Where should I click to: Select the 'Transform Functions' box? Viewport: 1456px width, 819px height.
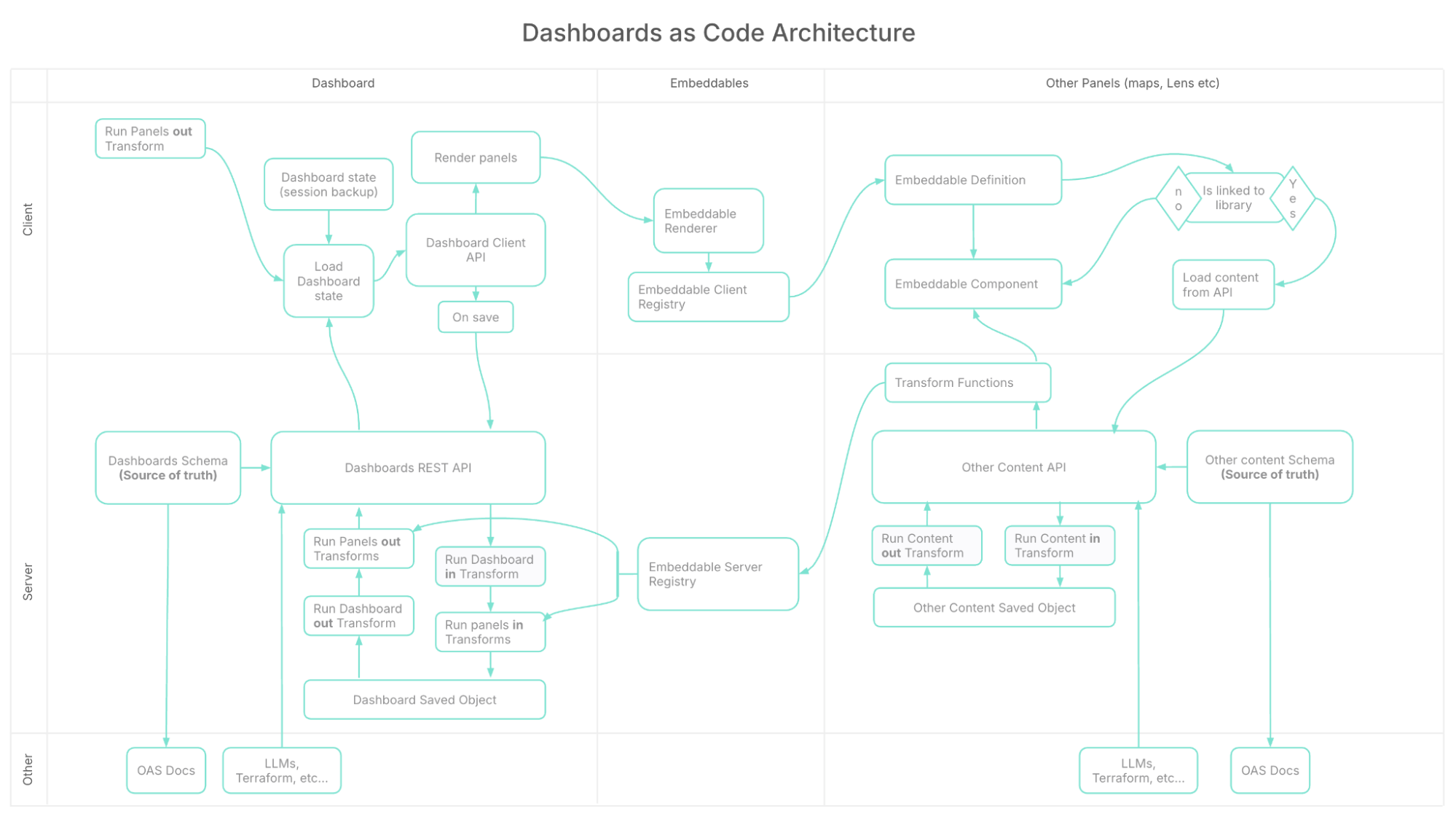point(967,383)
